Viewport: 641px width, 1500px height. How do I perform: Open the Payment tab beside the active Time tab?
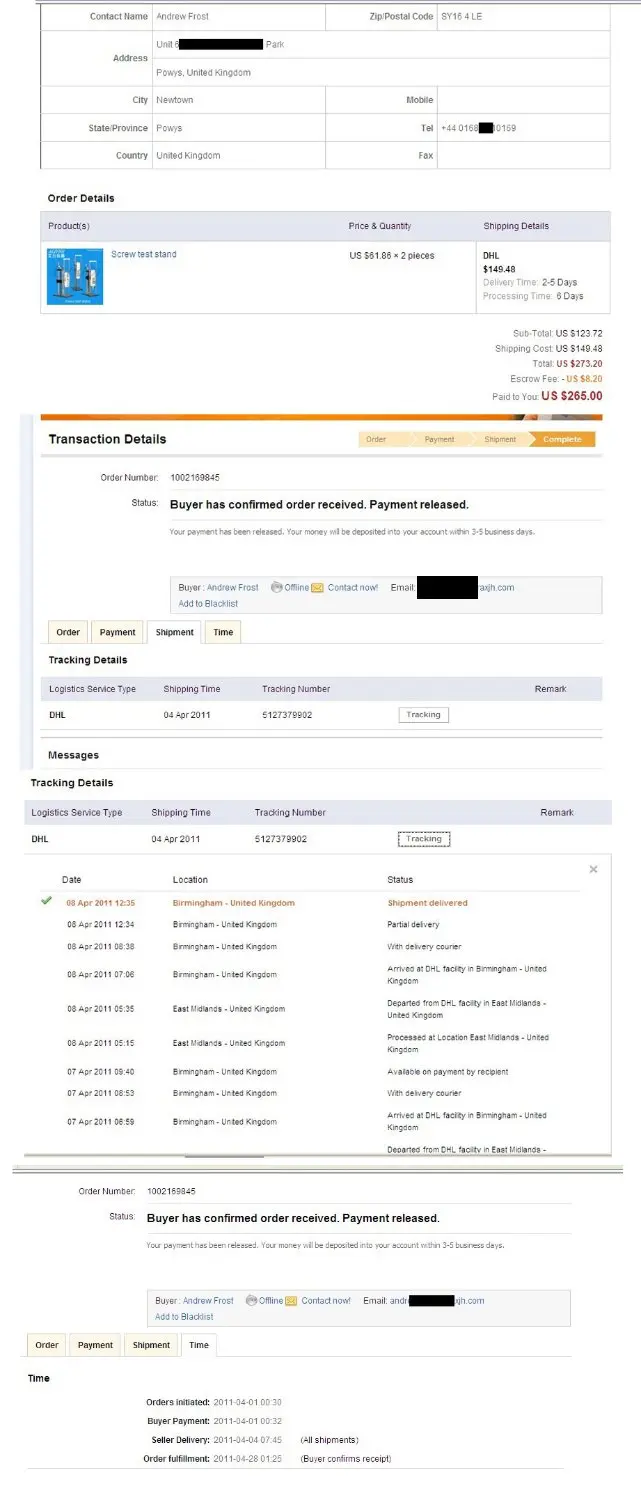[95, 1345]
